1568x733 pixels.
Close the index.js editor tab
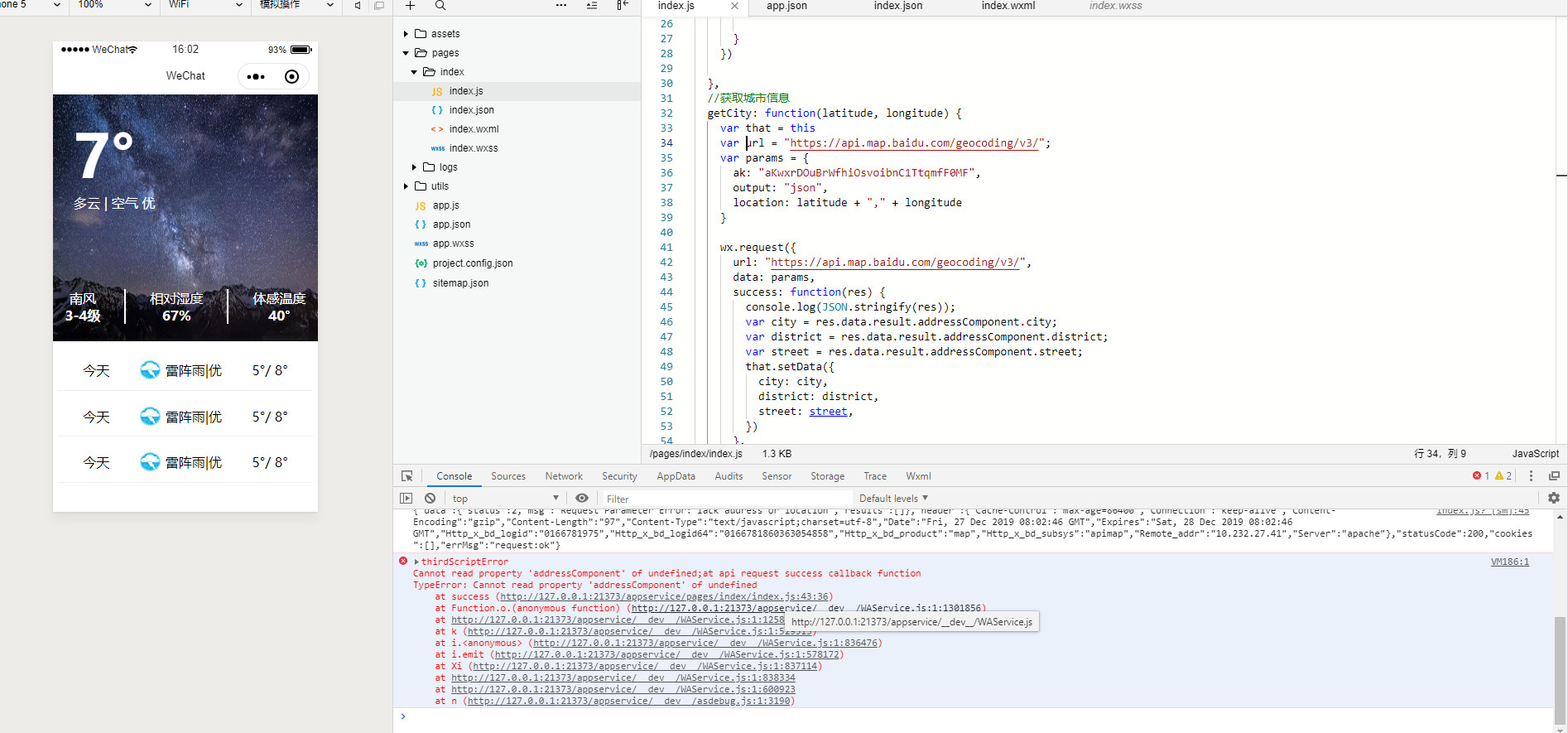coord(734,6)
